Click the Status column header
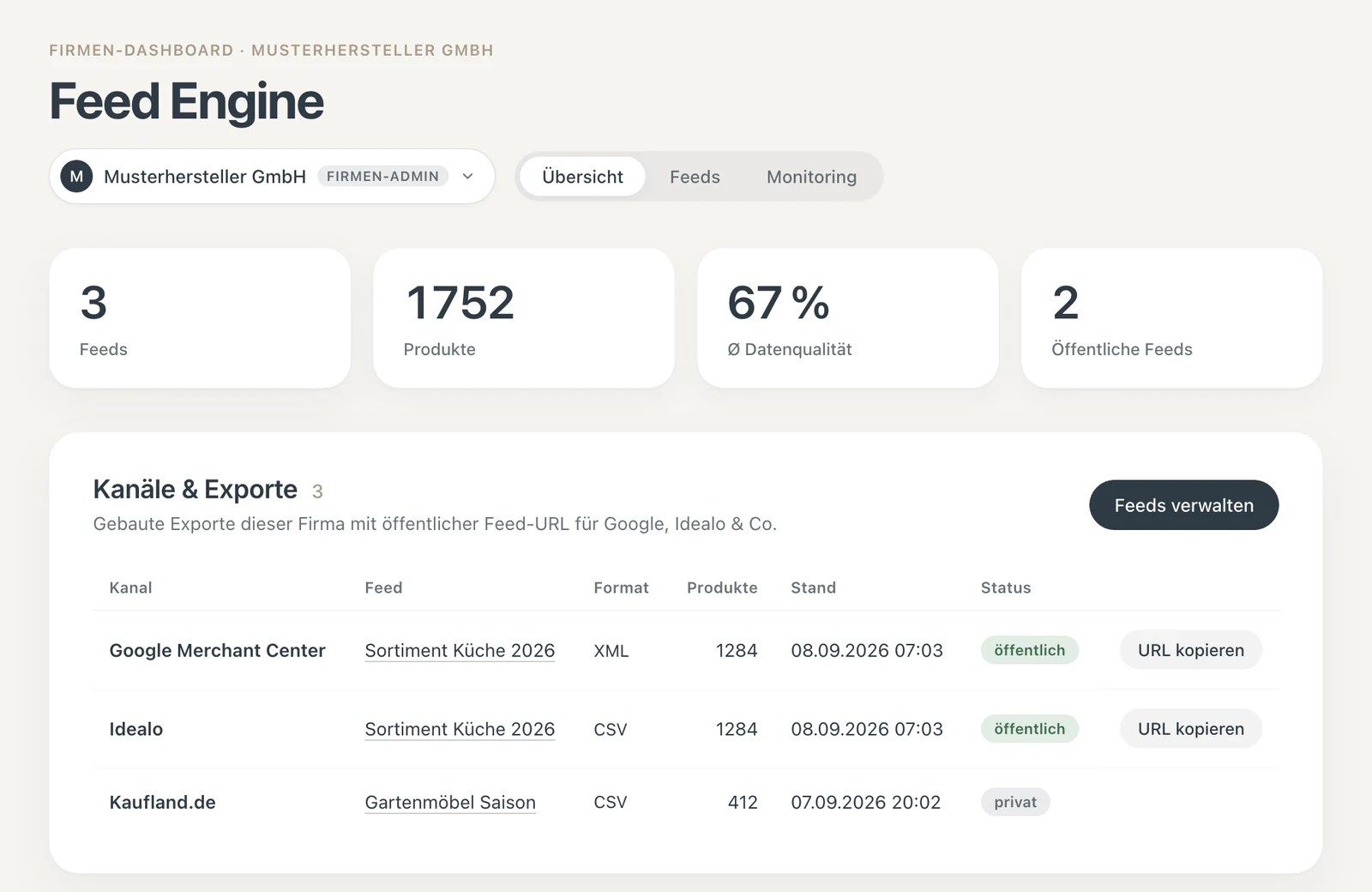 point(1006,588)
